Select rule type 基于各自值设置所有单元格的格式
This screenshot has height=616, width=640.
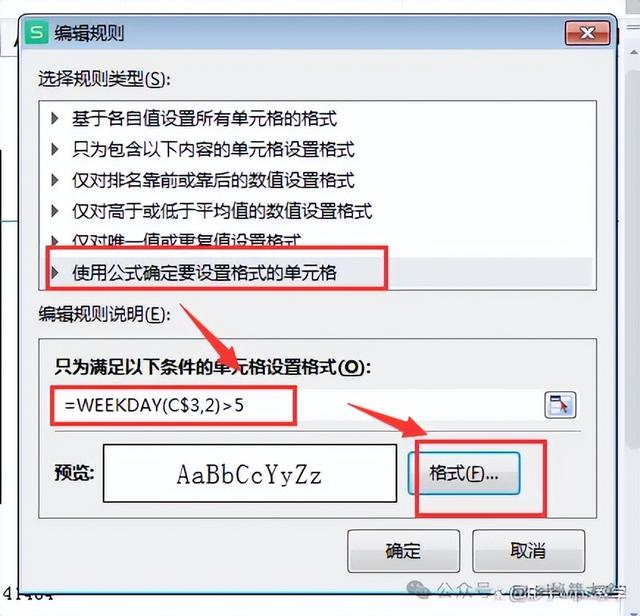point(204,118)
